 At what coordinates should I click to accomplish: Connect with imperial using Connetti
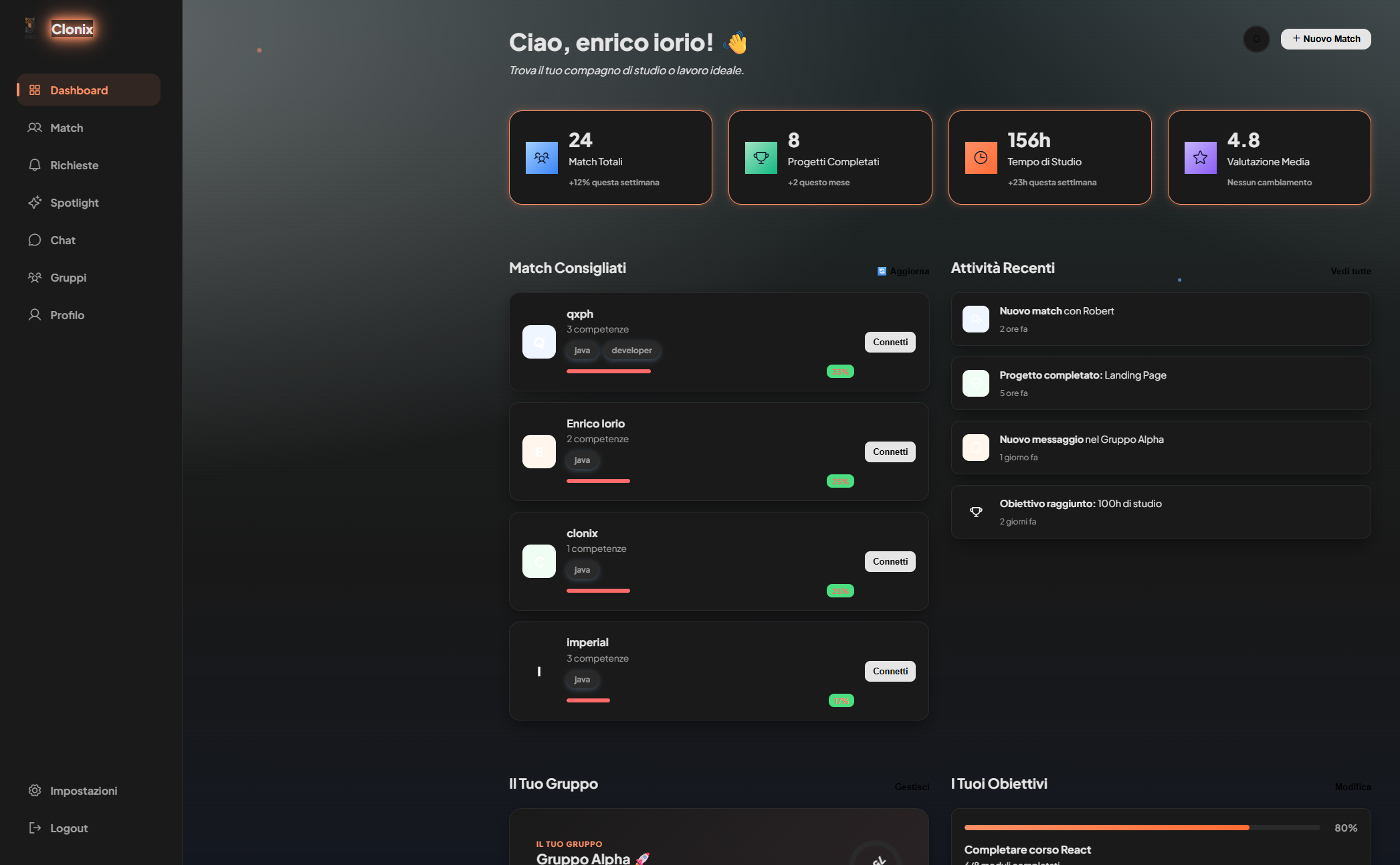(890, 671)
